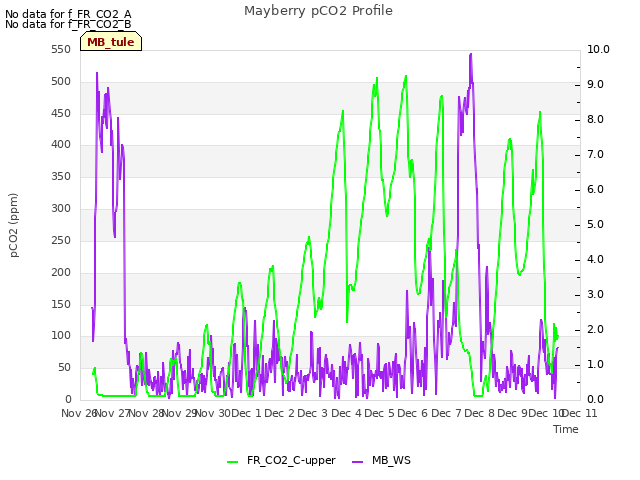Click the Dec 1 date label
The height and width of the screenshot is (480, 640).
coord(247,413)
